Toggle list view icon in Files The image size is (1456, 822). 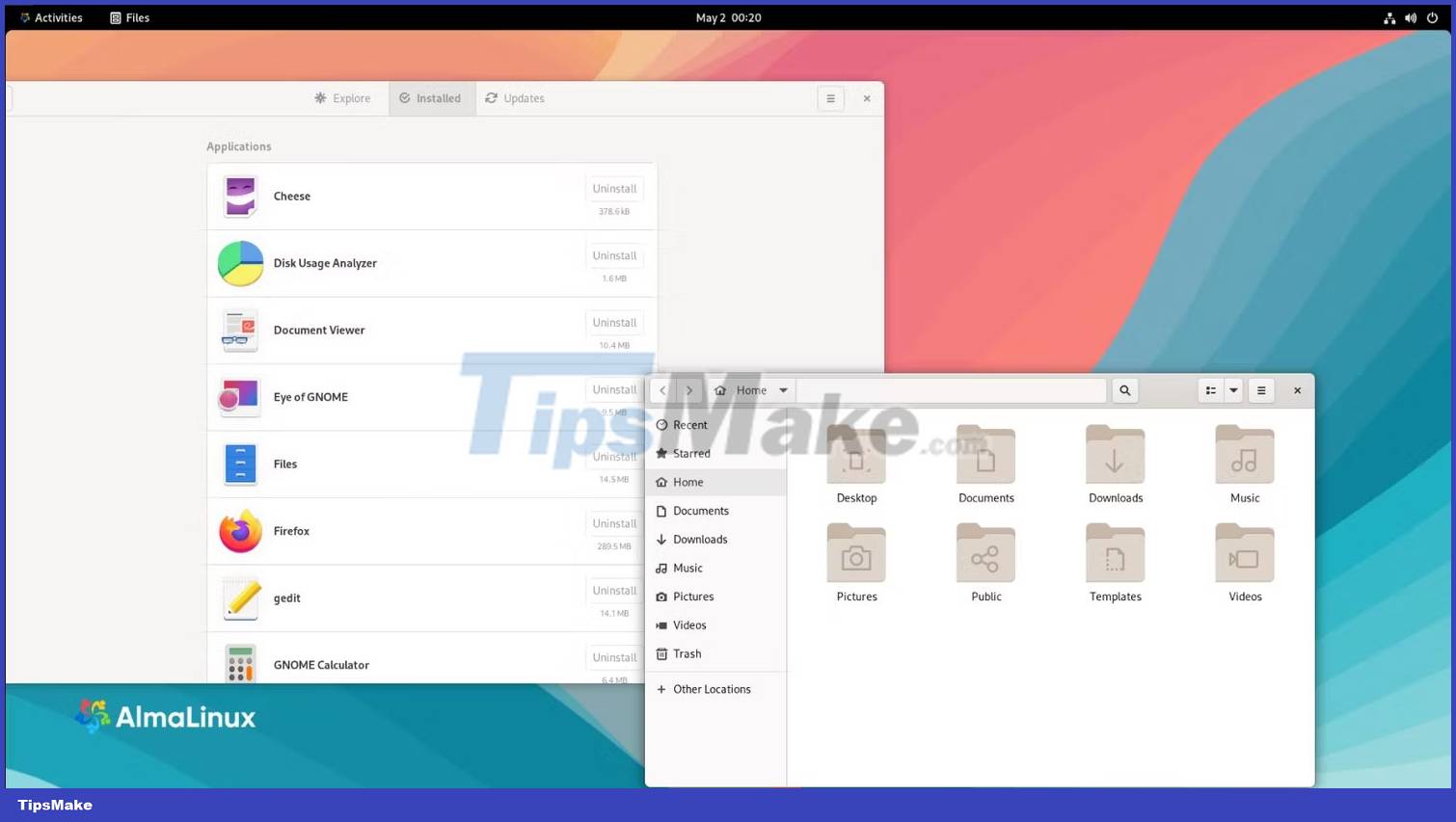1210,390
